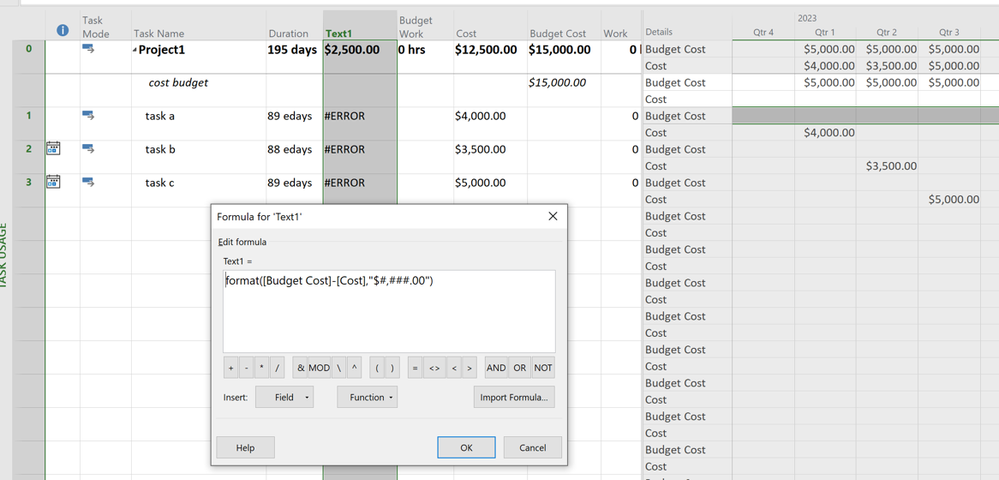Viewport: 999px width, 480px height.
Task: Select the Cost column header
Action: (491, 25)
